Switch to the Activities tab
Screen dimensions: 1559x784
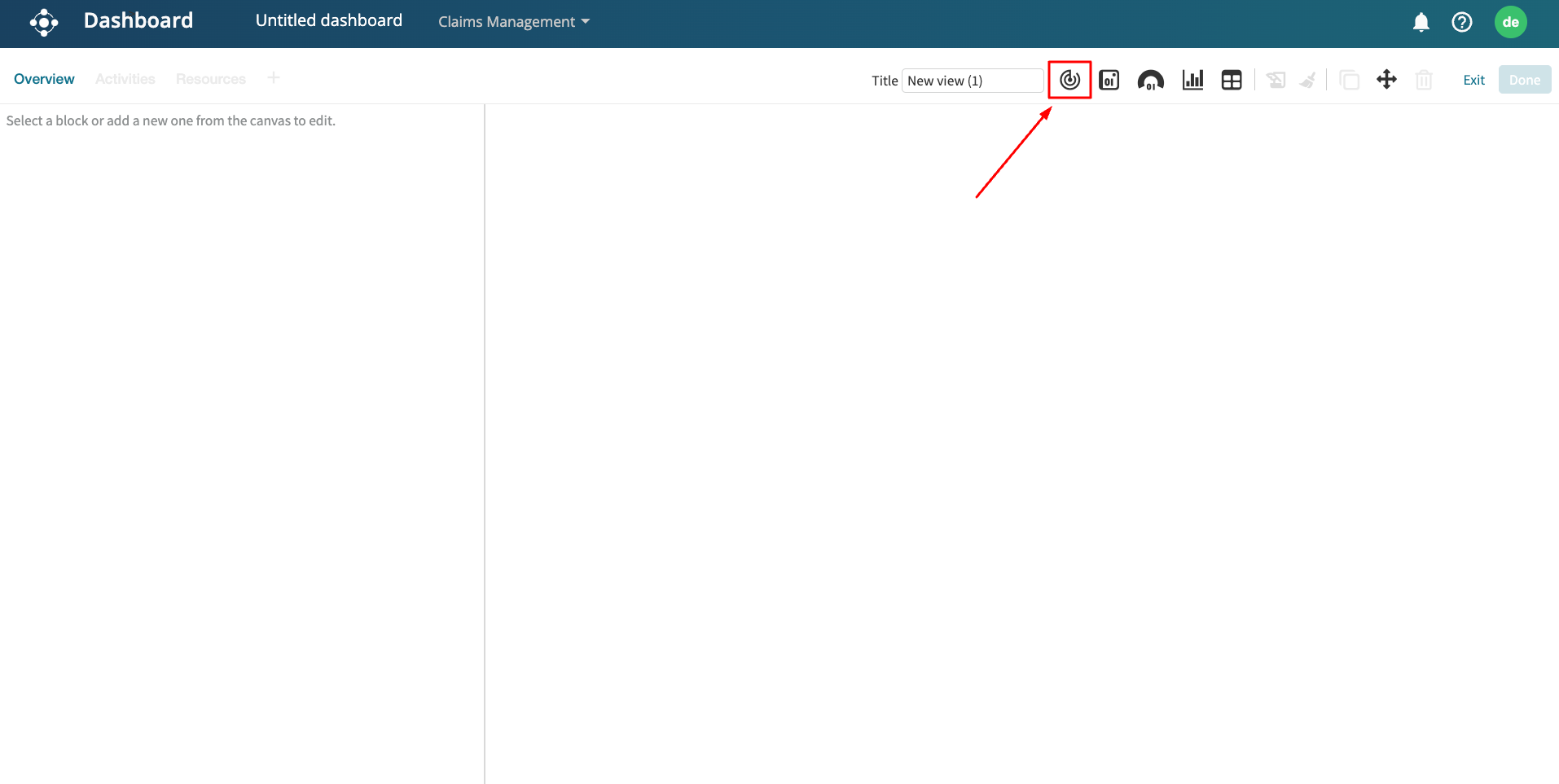tap(125, 79)
